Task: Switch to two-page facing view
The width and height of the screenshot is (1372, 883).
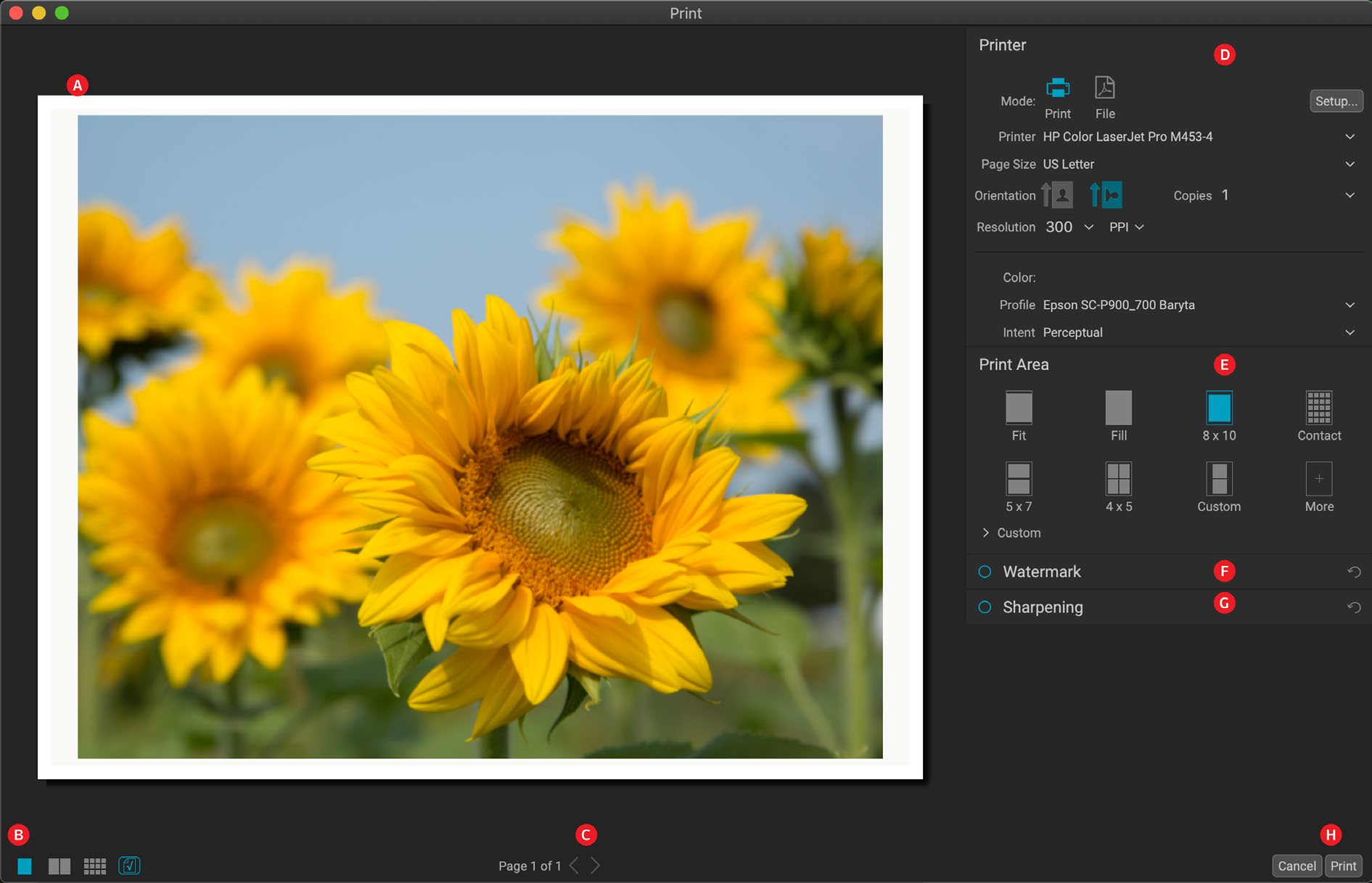Action: click(59, 866)
